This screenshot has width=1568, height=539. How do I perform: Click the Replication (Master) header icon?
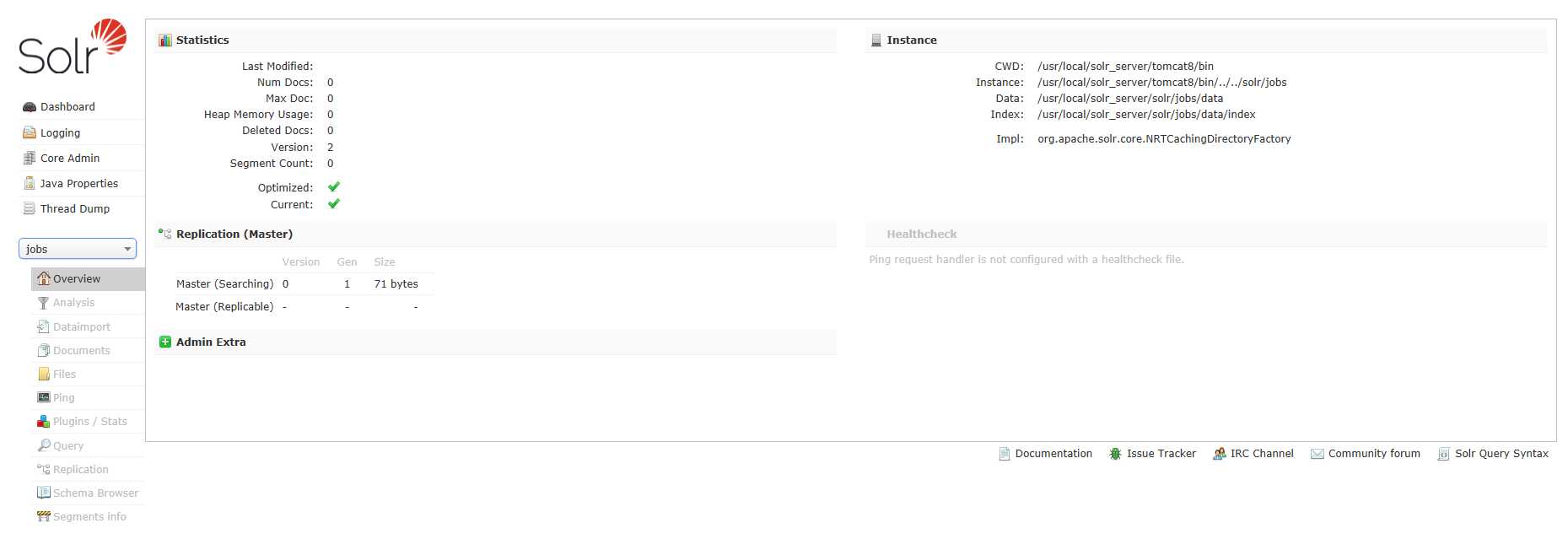point(165,234)
